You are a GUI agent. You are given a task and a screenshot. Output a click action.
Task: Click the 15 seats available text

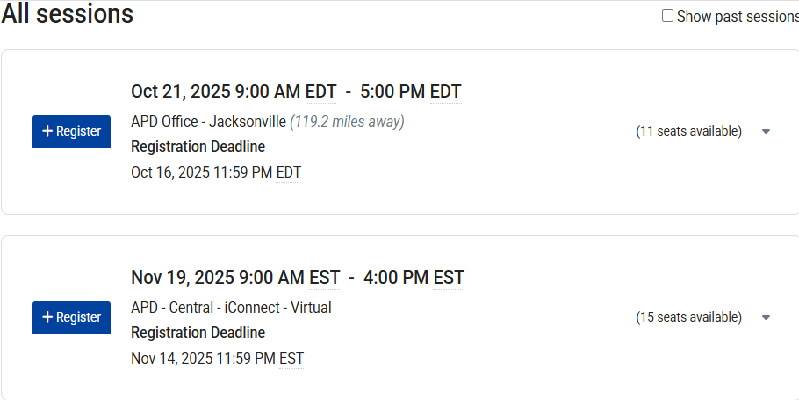coord(689,318)
